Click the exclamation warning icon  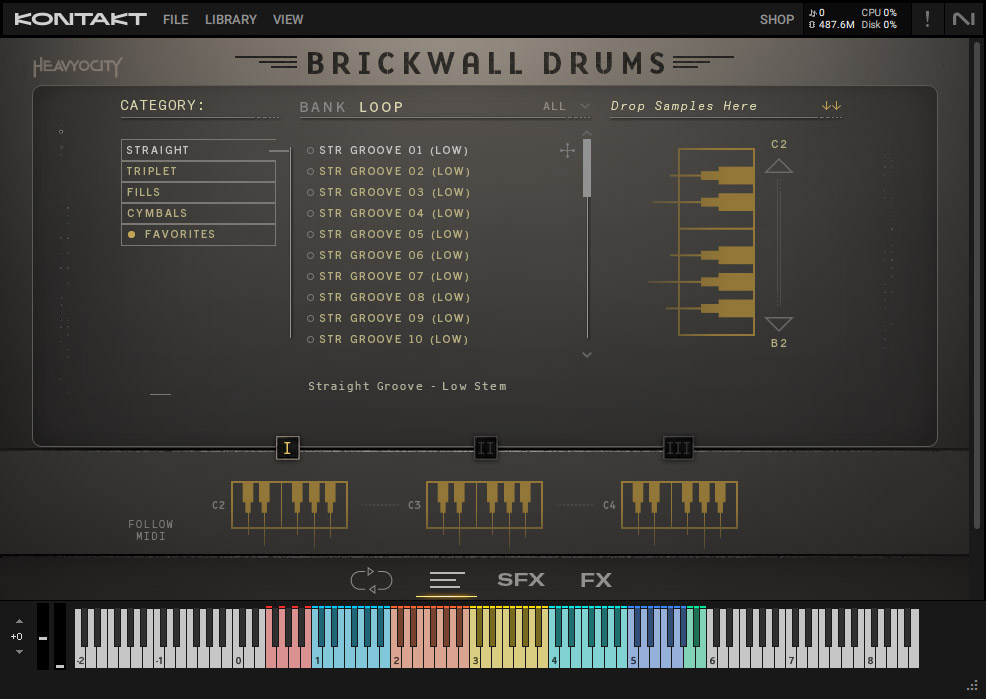(927, 19)
